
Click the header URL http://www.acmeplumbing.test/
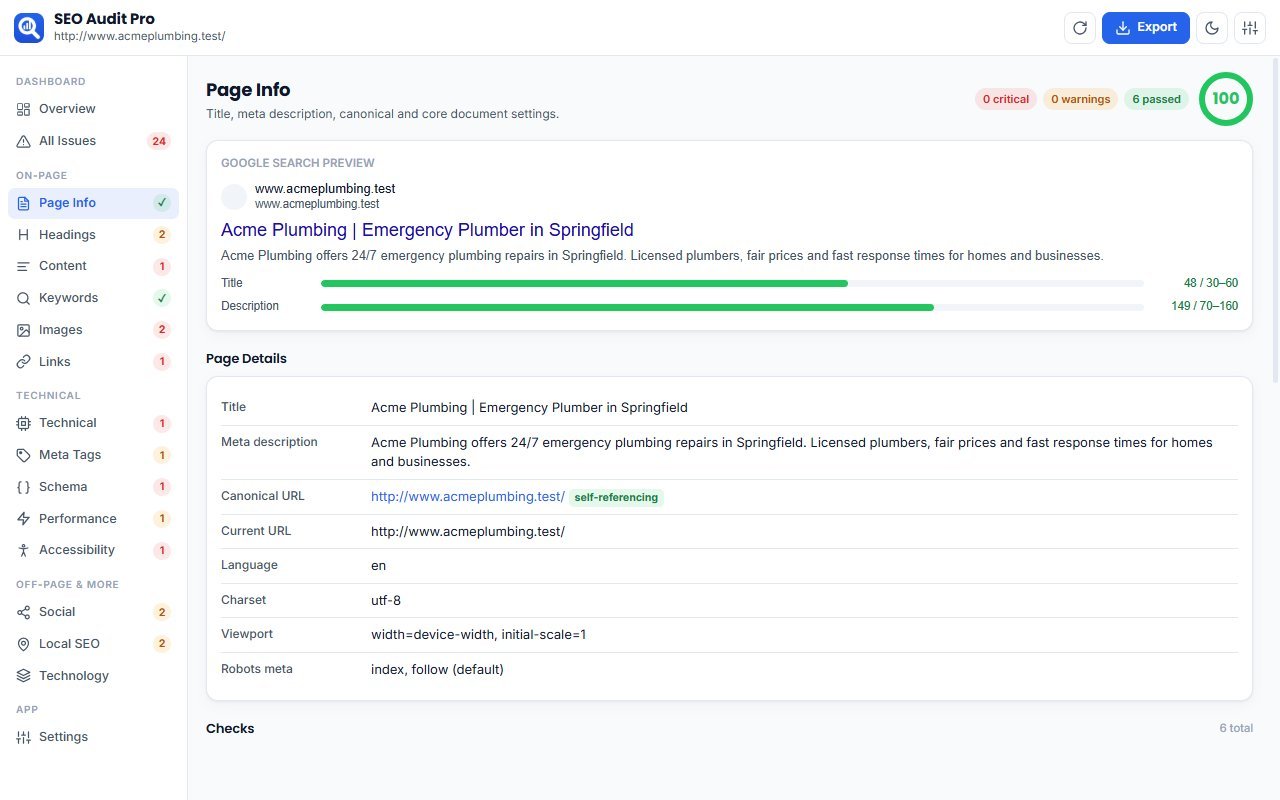click(x=140, y=36)
